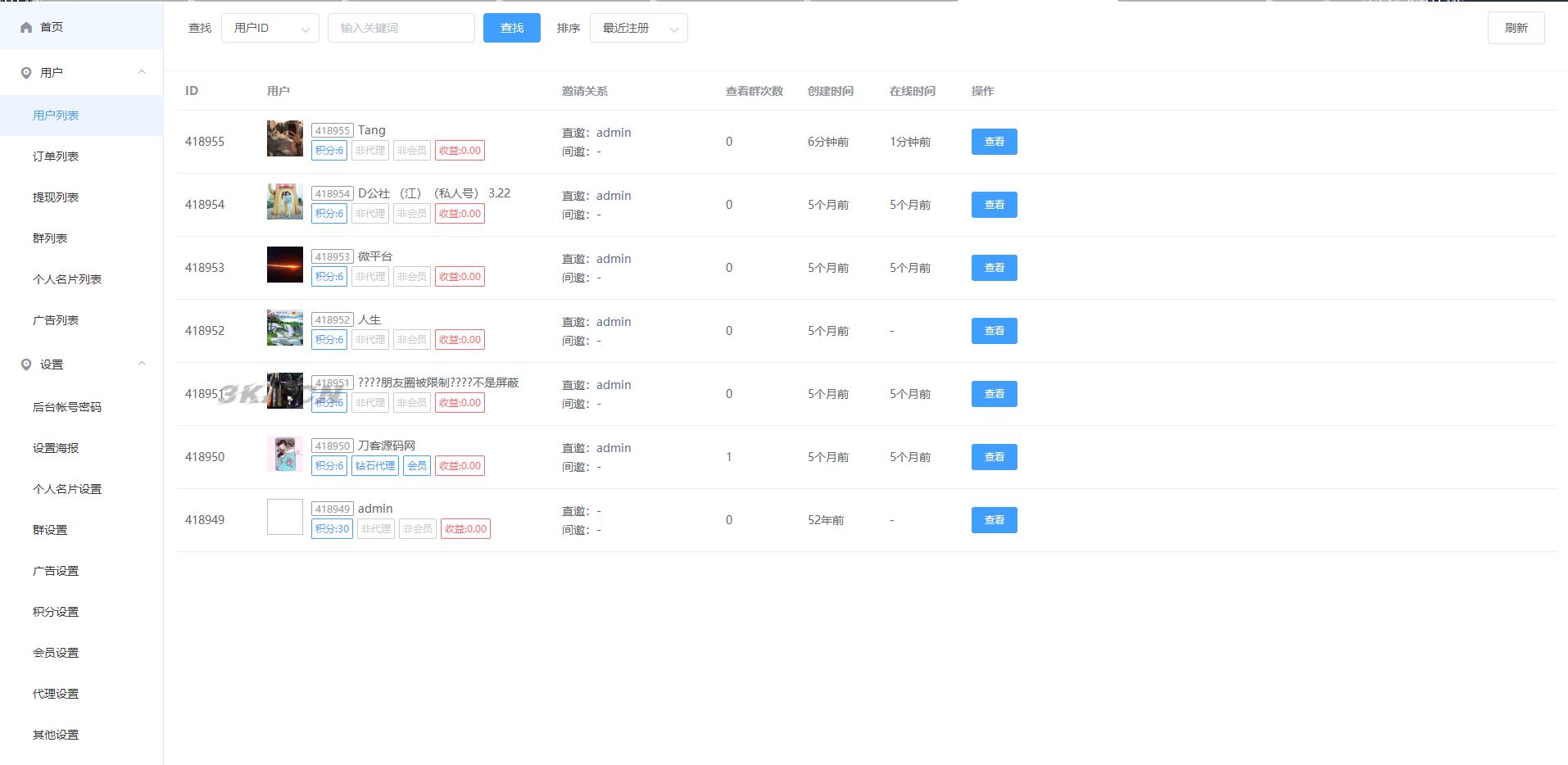Viewport: 1568px width, 765px height.
Task: Focus the 输入关键词 search input field
Action: click(x=401, y=28)
